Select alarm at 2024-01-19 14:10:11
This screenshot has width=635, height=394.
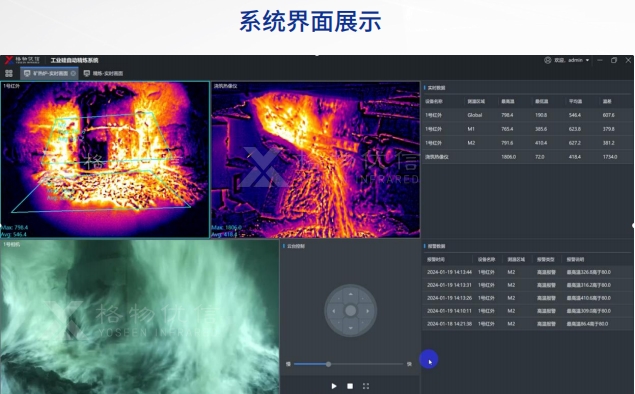click(527, 311)
